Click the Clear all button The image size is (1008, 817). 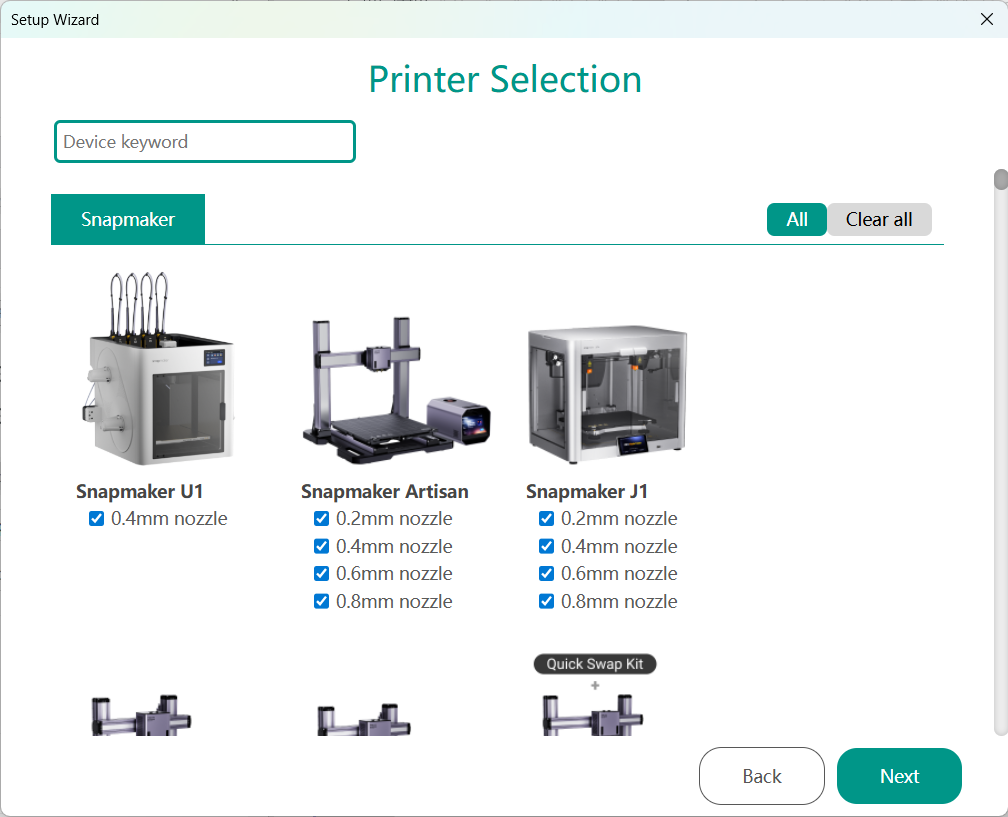click(879, 219)
